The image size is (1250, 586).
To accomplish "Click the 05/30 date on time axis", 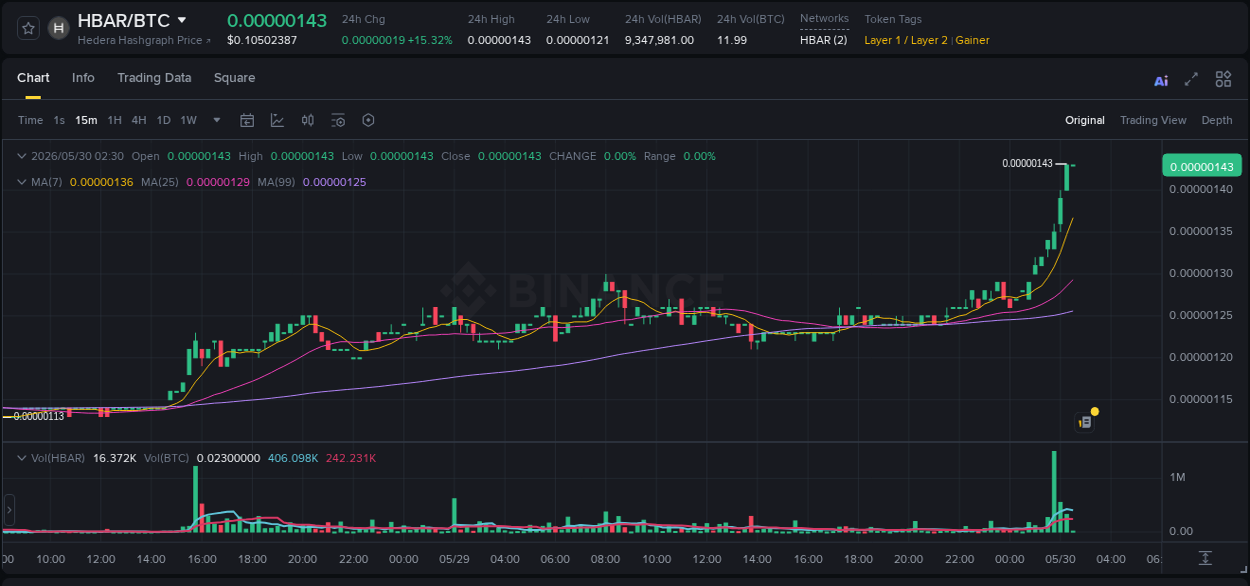I will tap(1060, 559).
